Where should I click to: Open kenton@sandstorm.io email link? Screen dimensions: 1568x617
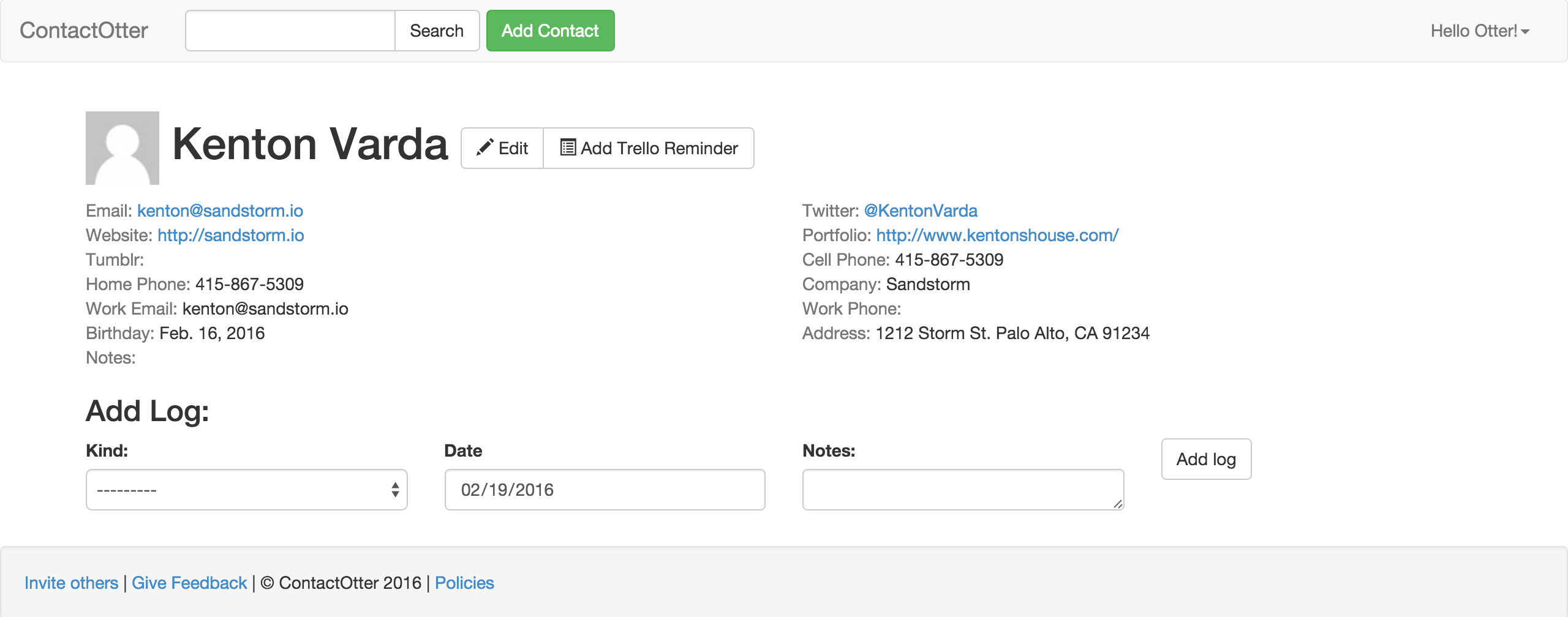[x=220, y=211]
